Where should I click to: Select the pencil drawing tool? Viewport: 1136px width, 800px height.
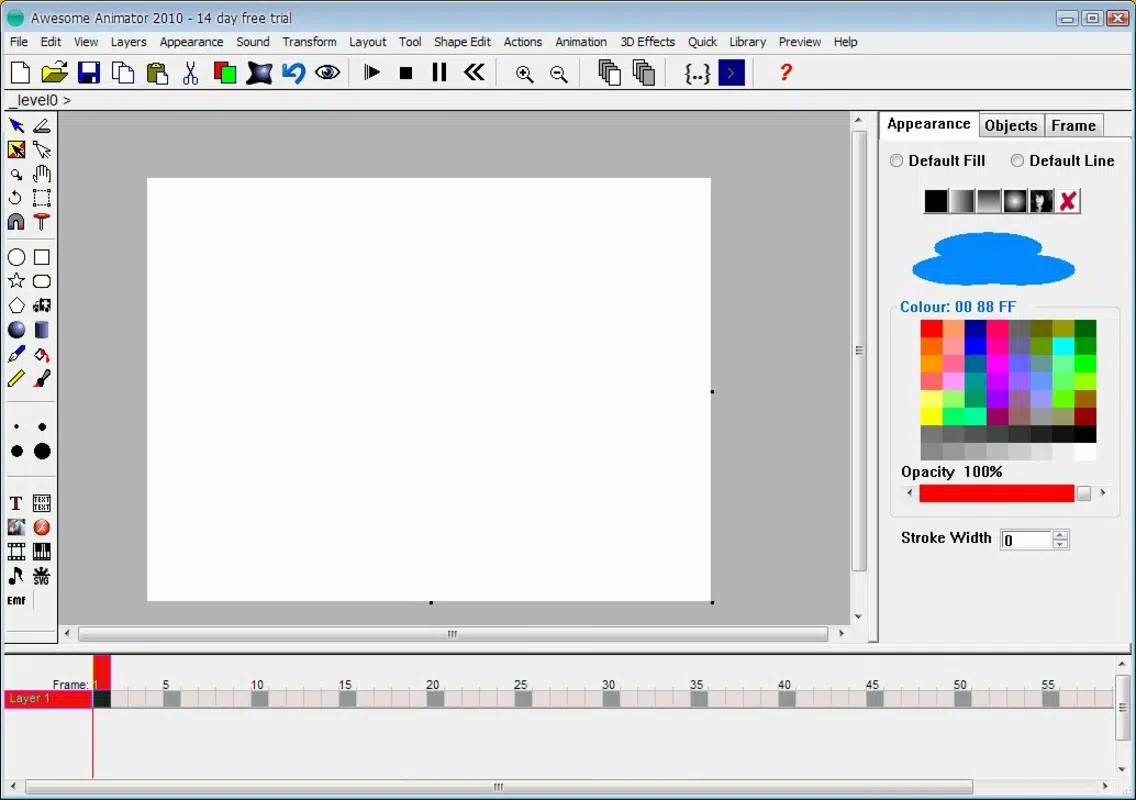[x=16, y=378]
